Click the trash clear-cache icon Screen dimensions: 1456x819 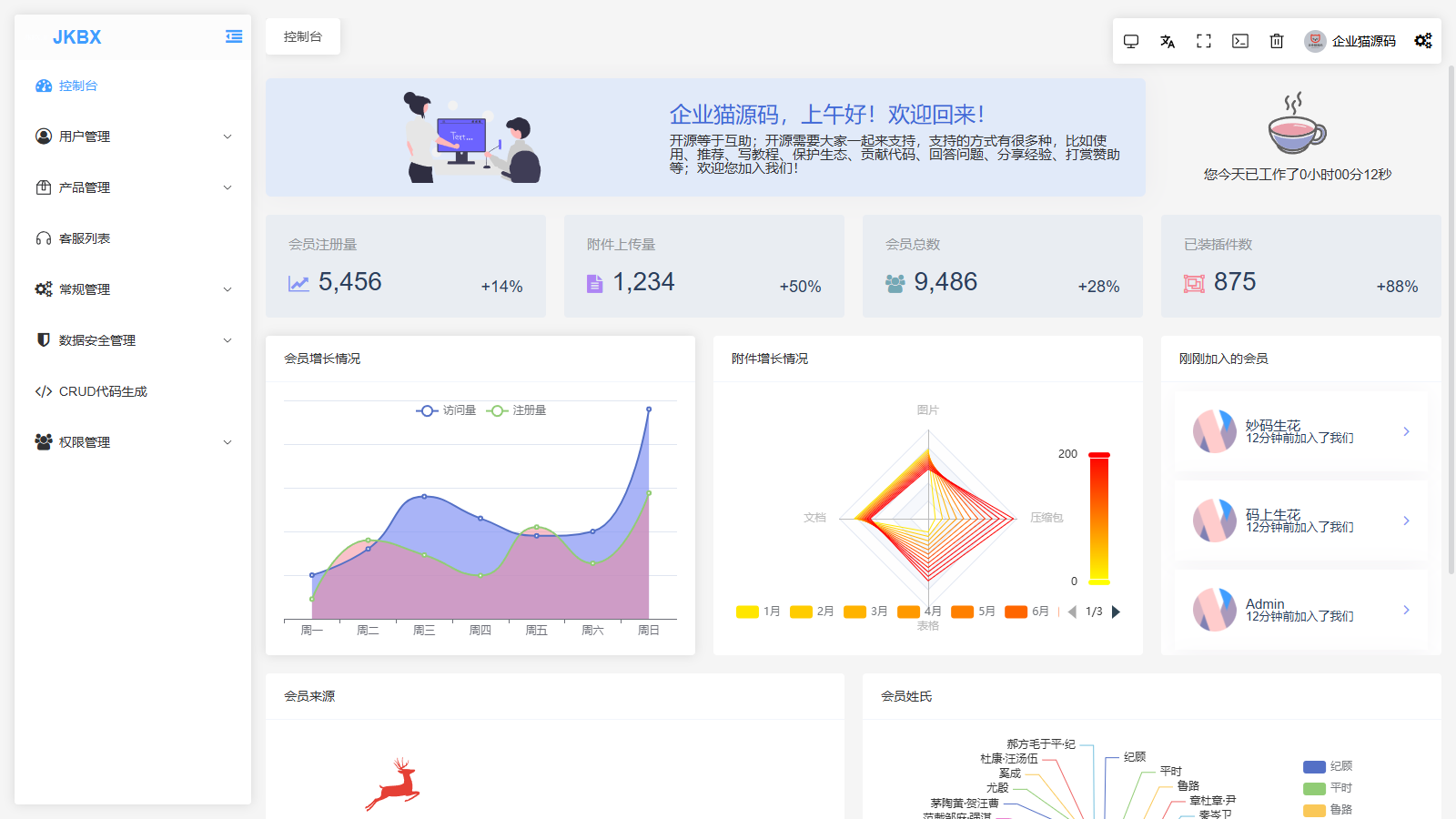pyautogui.click(x=1277, y=41)
